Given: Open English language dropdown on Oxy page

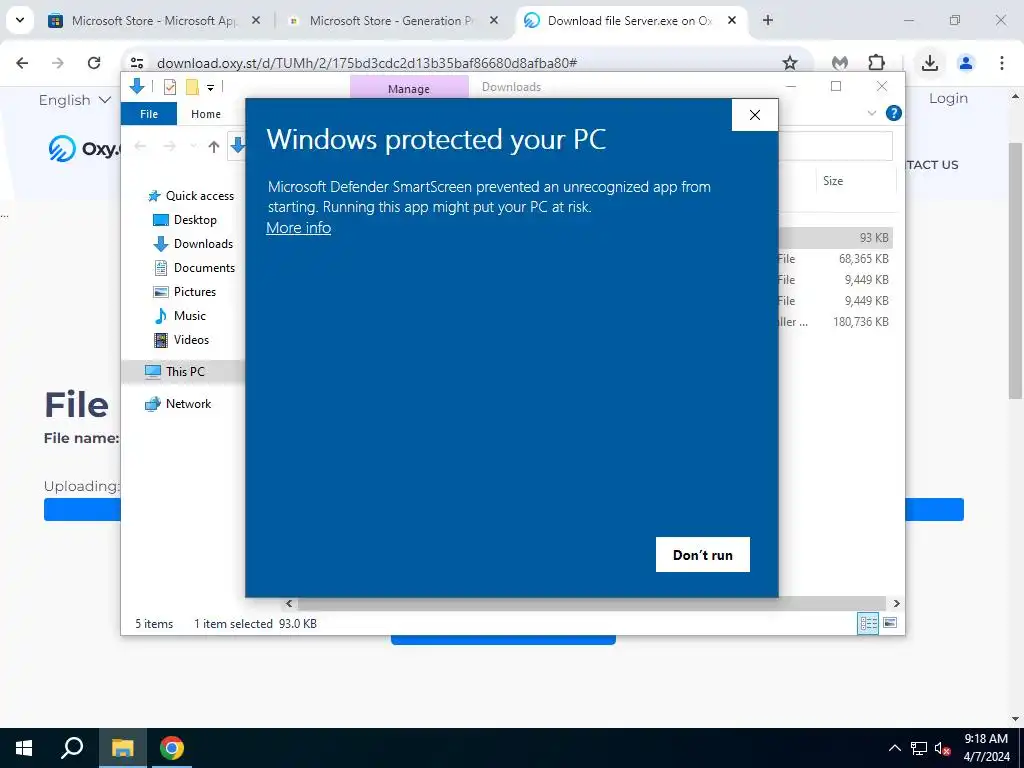Looking at the screenshot, I should coord(75,100).
